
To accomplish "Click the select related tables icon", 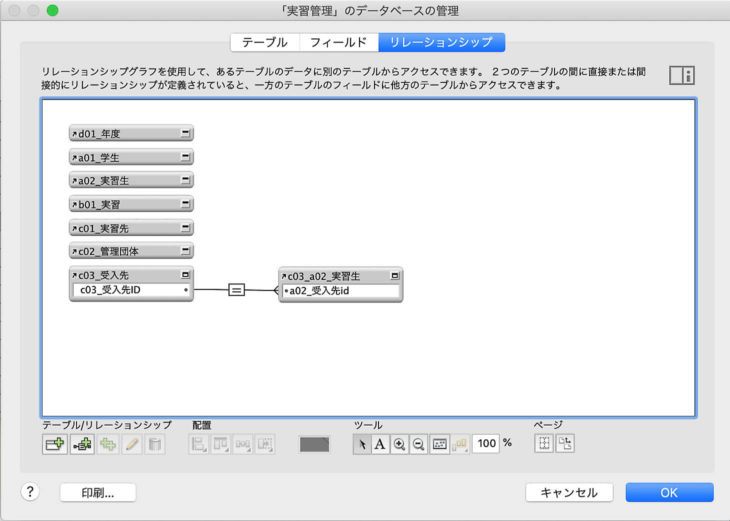I will pos(460,444).
